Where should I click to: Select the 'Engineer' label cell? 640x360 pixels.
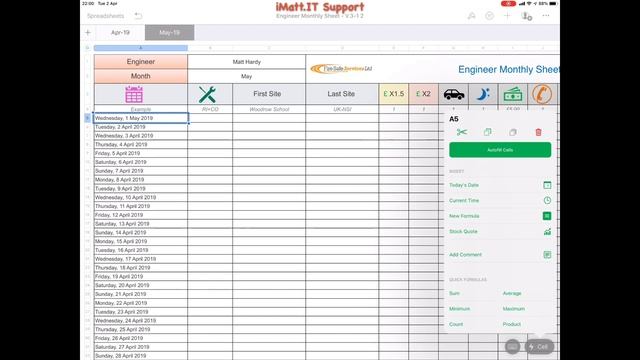click(x=140, y=62)
